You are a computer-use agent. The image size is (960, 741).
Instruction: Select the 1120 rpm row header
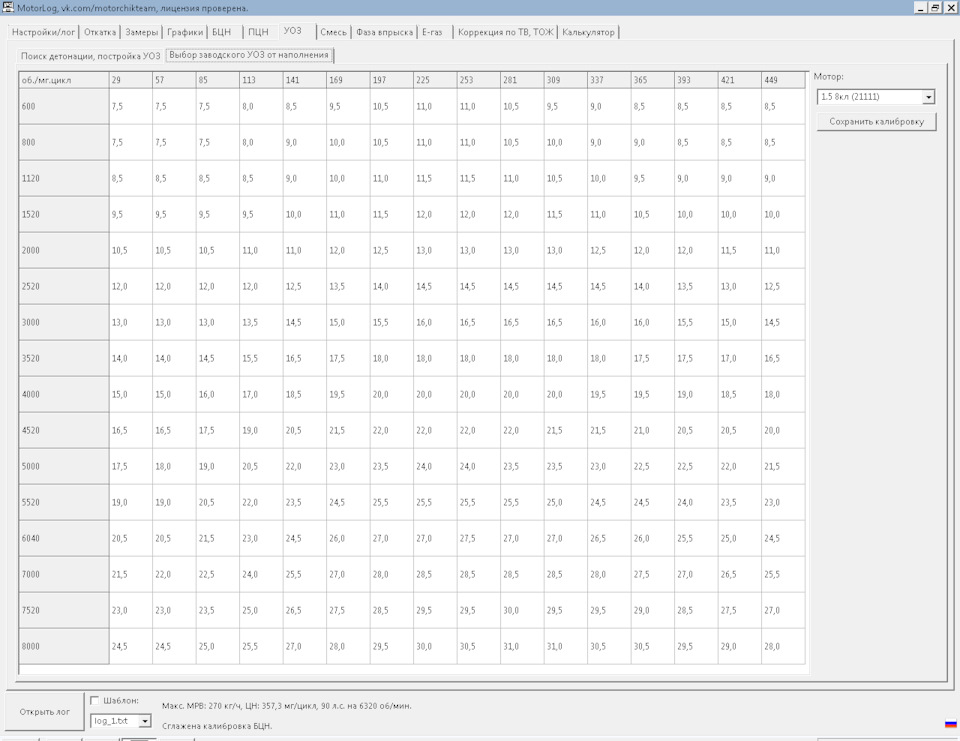click(64, 178)
